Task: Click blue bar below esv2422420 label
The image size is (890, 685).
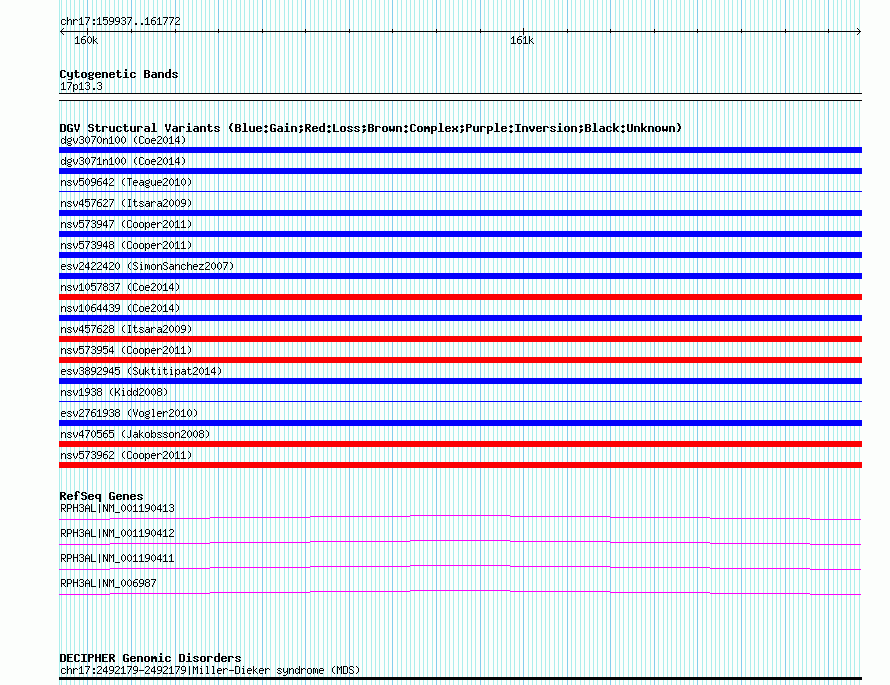Action: 460,276
